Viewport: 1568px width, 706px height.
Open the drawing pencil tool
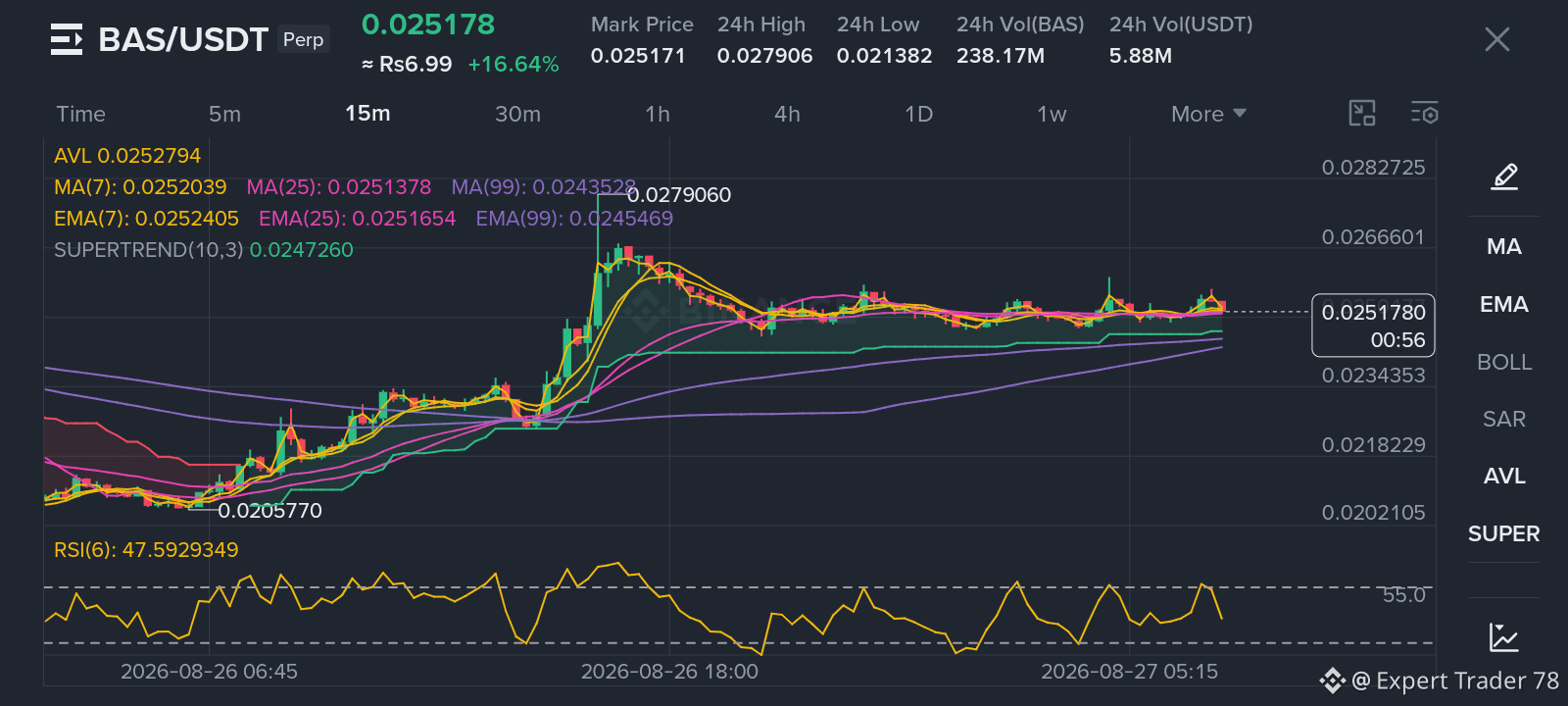[1504, 176]
